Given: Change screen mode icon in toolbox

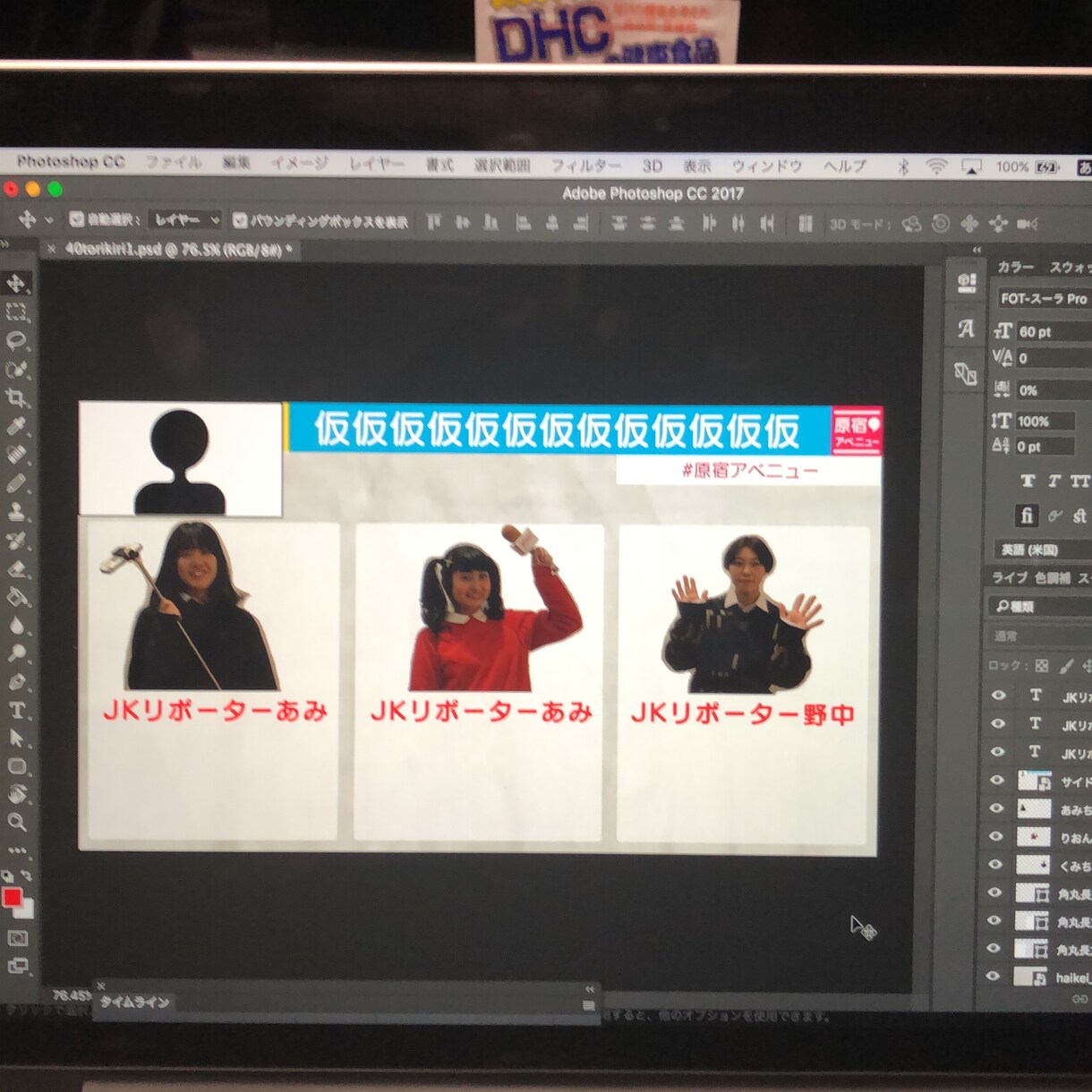Looking at the screenshot, I should click(x=17, y=966).
